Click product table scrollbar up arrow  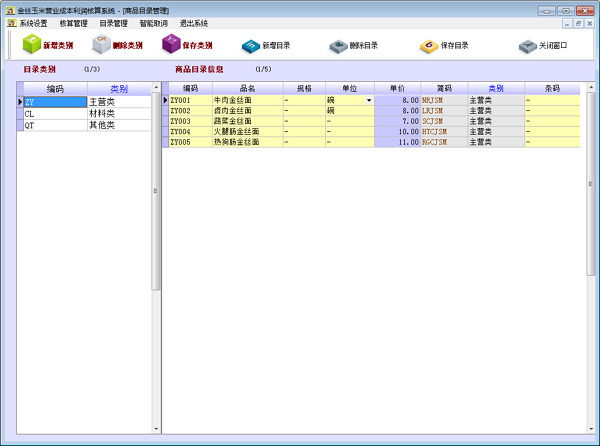pos(591,87)
